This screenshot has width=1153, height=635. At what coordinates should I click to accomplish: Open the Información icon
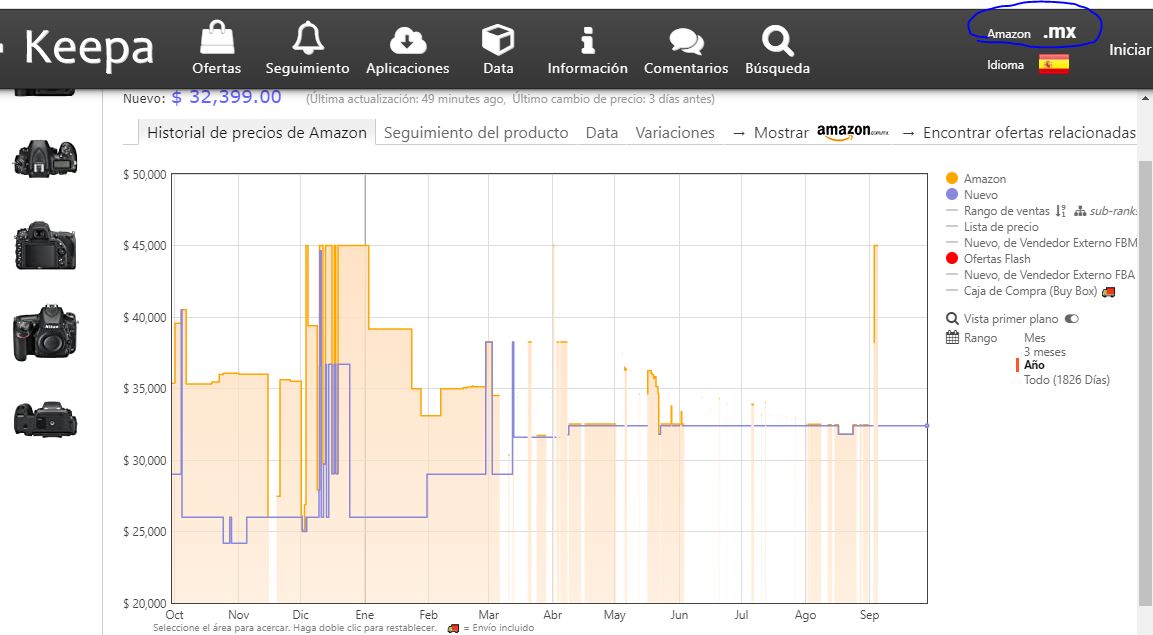pos(588,40)
